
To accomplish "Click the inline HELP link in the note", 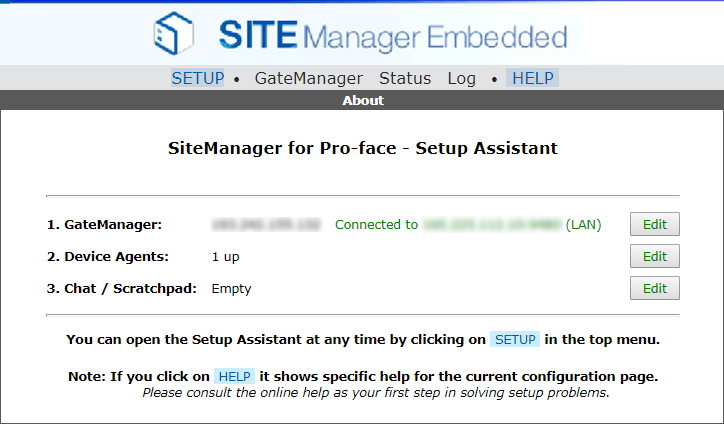I will coord(235,376).
